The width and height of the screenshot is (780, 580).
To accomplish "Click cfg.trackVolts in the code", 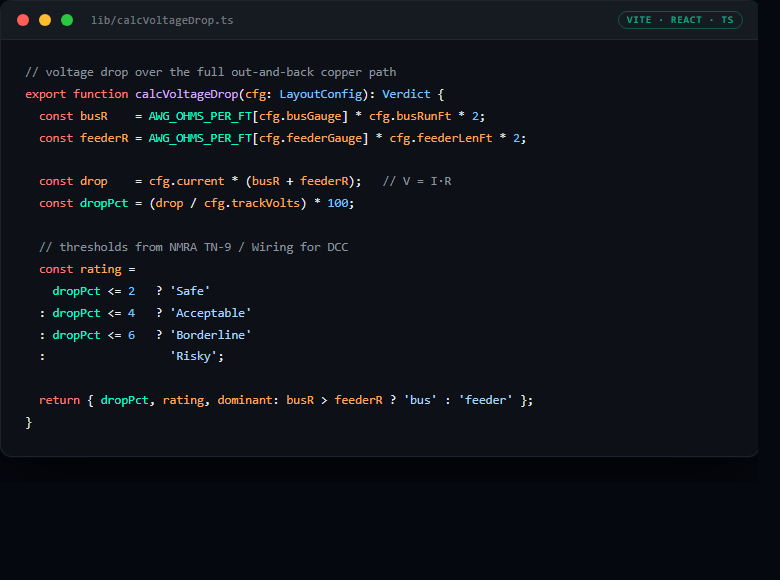I will [252, 203].
